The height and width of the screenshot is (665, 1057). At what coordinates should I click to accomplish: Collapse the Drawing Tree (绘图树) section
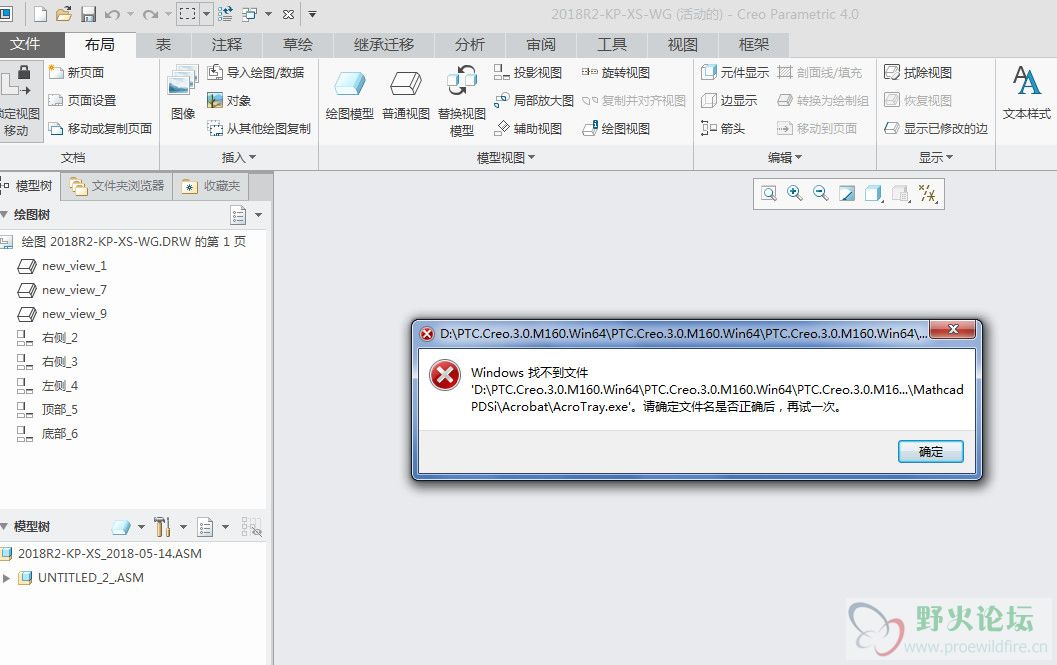(4, 215)
